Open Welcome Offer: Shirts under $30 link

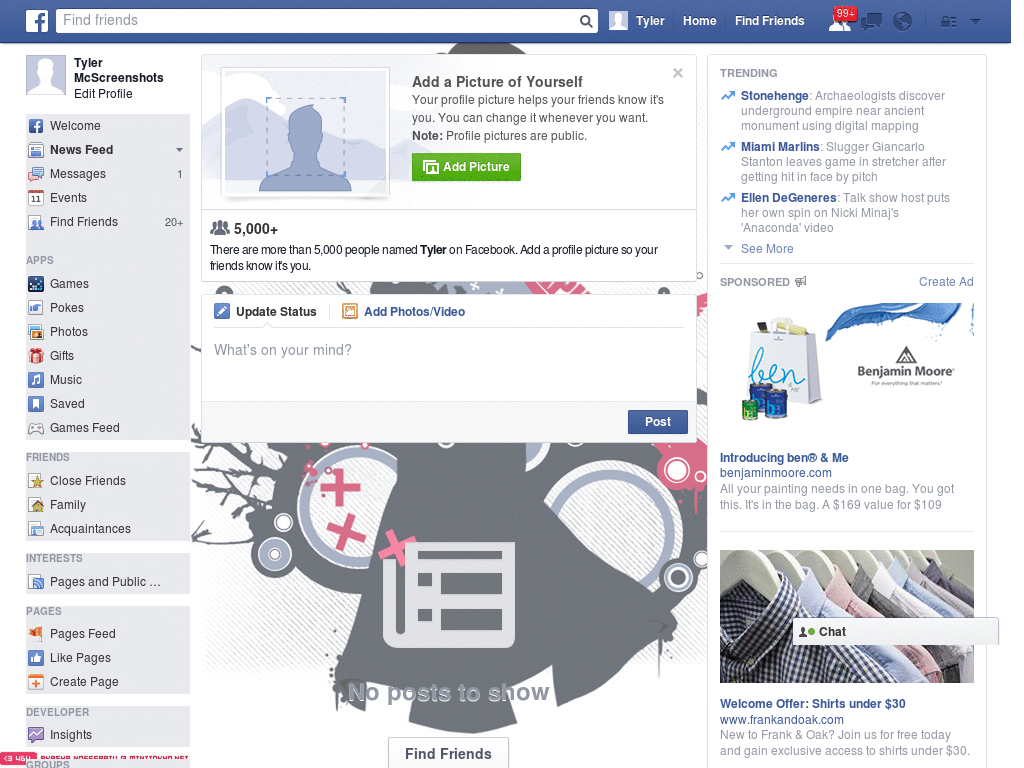(812, 704)
